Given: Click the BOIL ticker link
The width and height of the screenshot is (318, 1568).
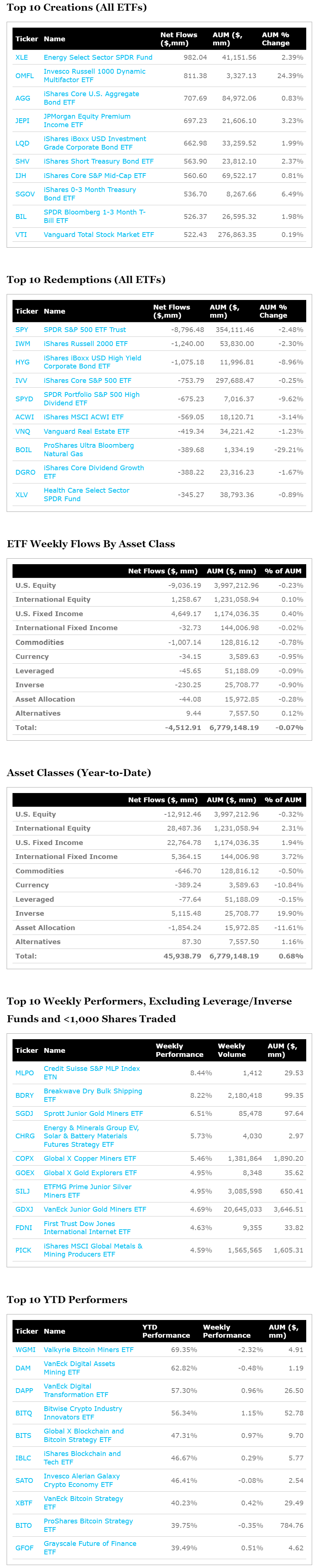Looking at the screenshot, I should [x=23, y=450].
